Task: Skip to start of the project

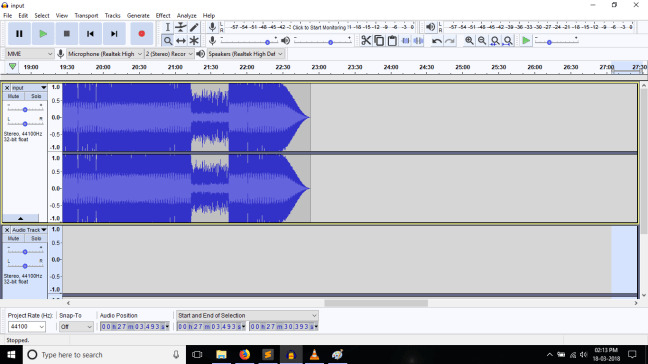Action: pos(90,34)
